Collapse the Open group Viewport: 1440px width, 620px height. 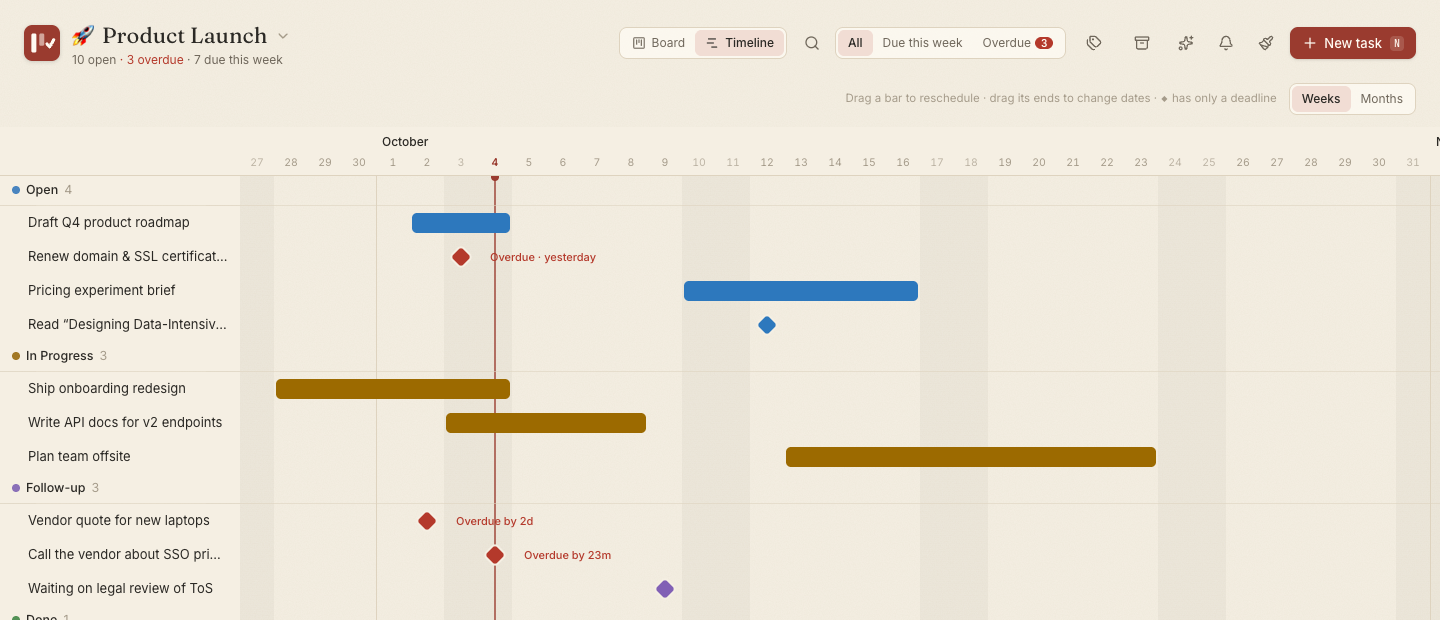coord(42,190)
